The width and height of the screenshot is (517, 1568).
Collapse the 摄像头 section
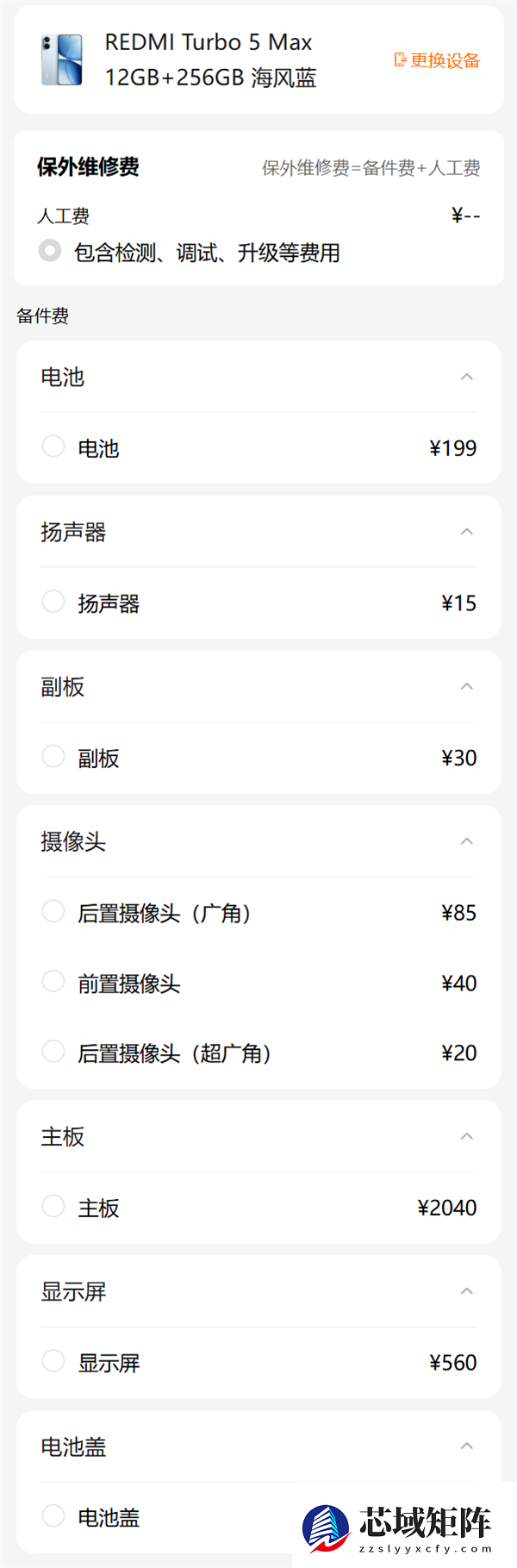coord(466,842)
